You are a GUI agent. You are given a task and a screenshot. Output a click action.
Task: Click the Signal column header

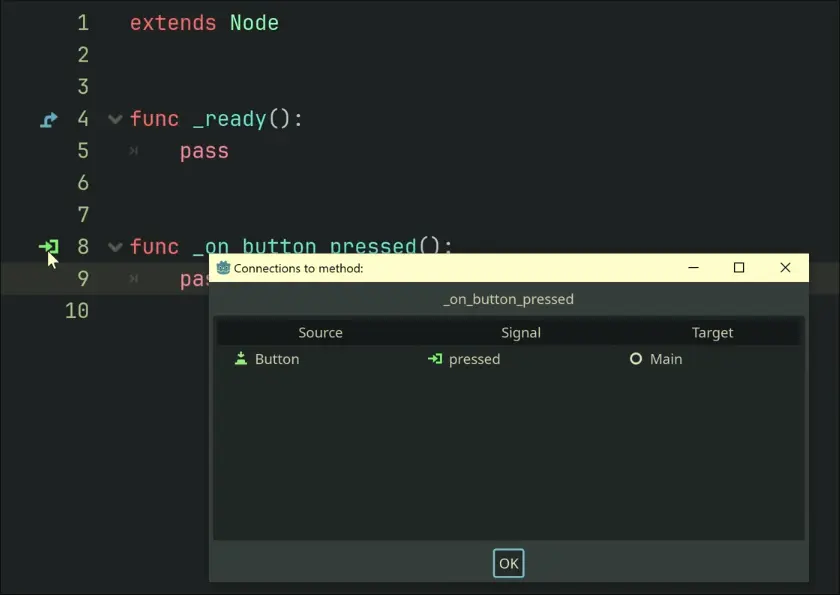520,332
